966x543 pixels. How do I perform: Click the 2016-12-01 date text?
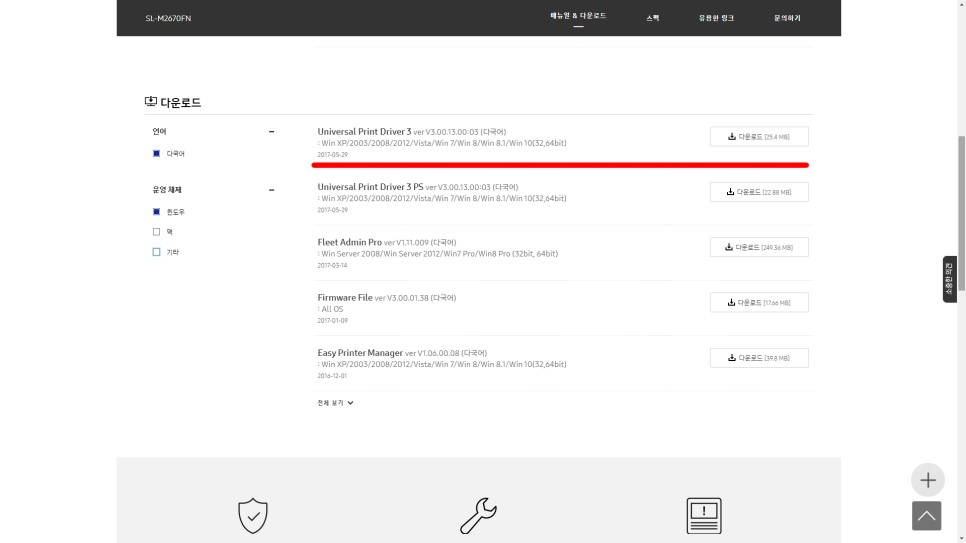tap(332, 376)
